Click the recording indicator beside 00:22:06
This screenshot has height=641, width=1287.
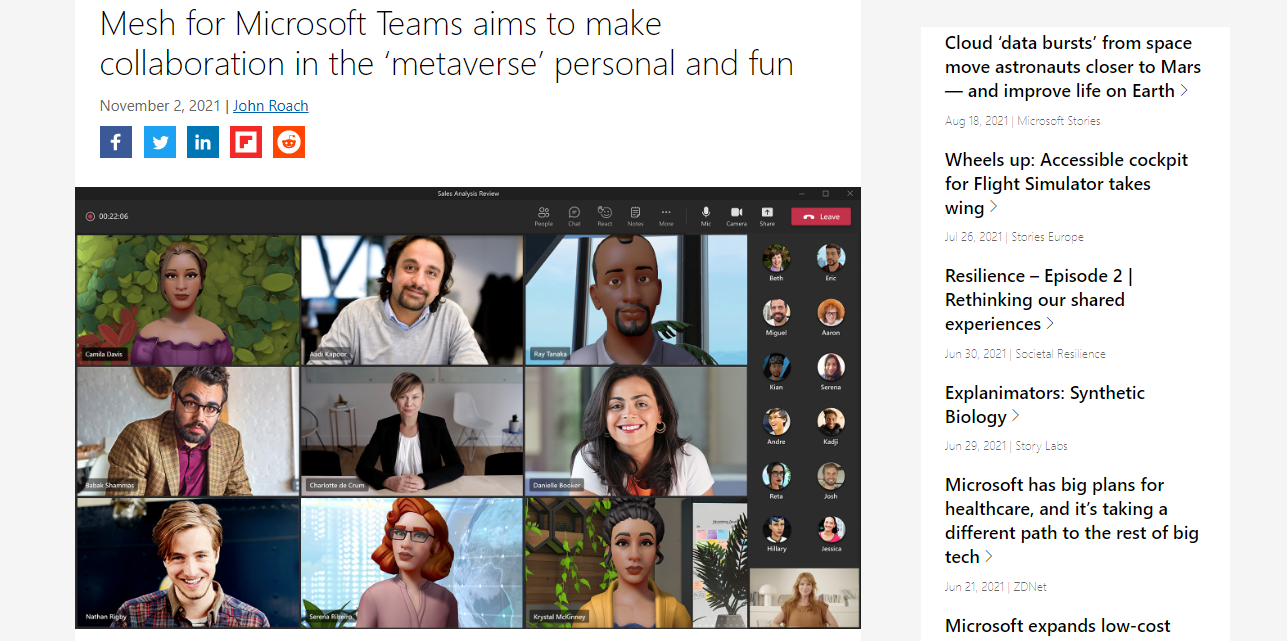[x=90, y=216]
